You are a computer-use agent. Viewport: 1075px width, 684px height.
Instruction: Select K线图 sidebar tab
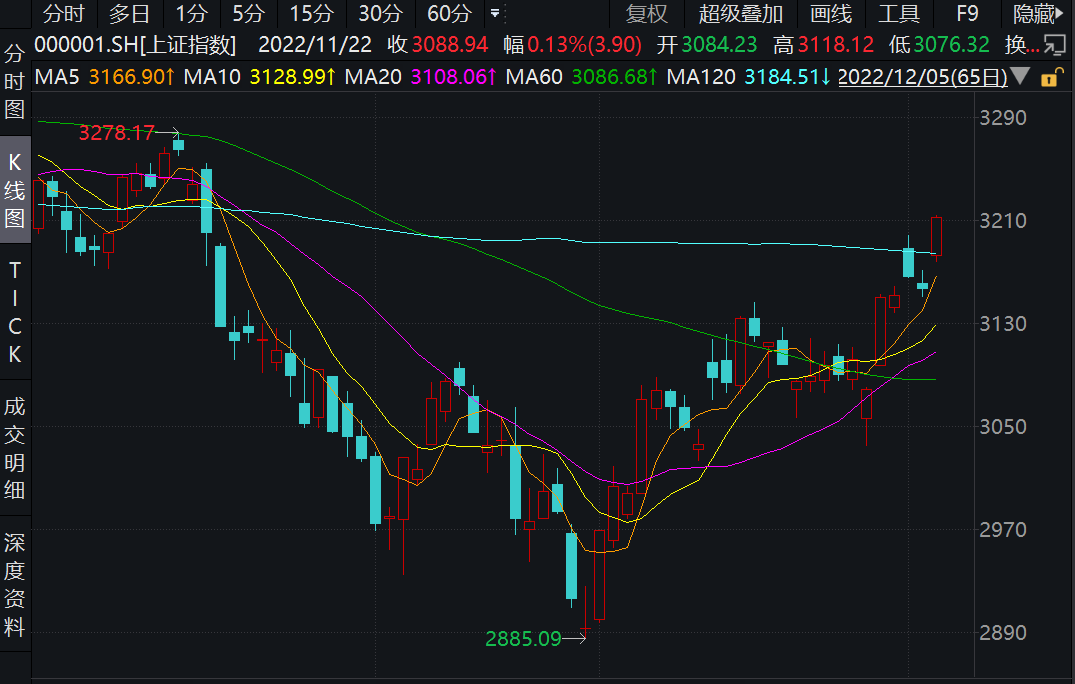[x=14, y=191]
